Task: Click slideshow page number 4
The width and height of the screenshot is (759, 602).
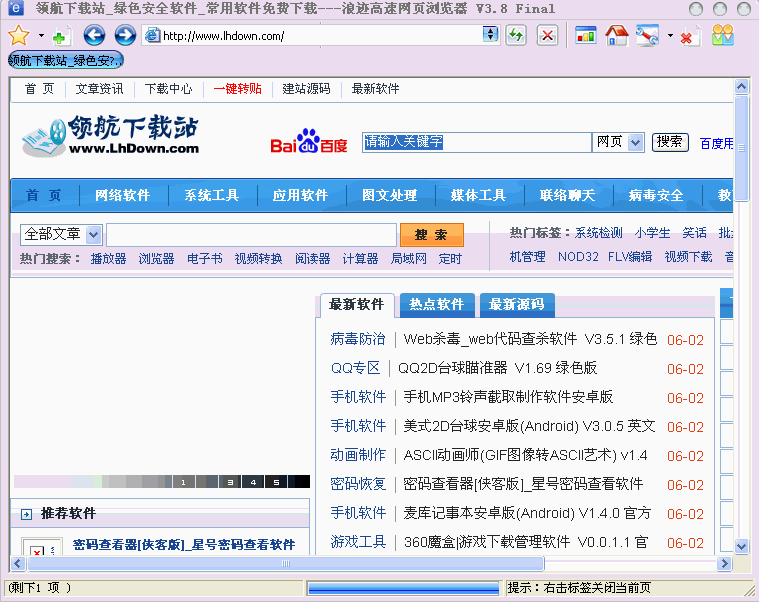Action: pos(253,482)
